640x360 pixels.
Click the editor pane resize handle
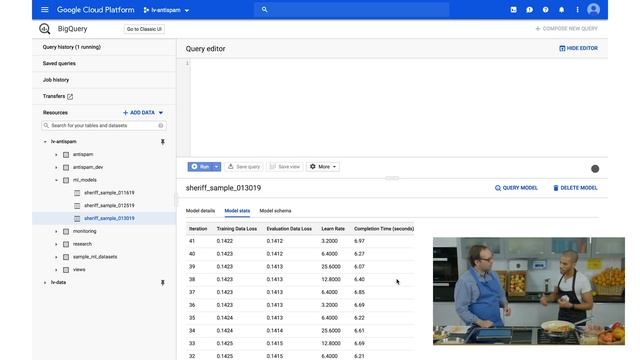[392, 178]
